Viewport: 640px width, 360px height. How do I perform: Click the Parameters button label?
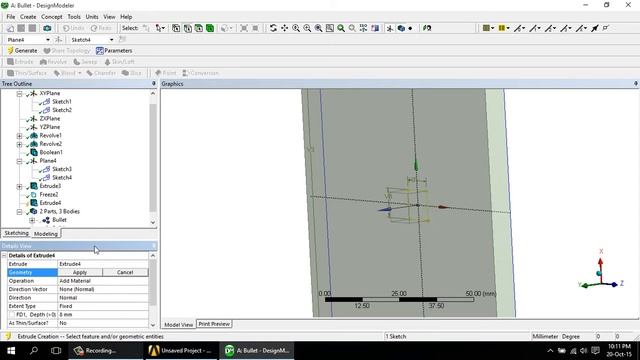118,51
